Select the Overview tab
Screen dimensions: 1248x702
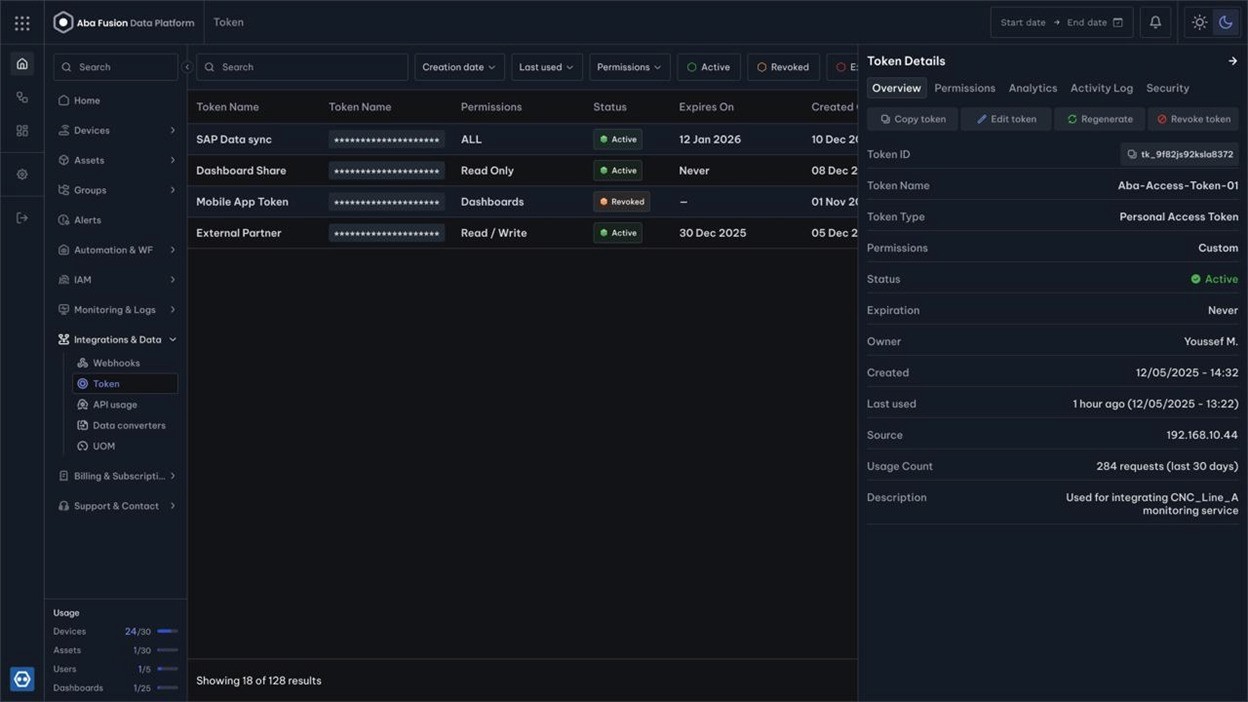(896, 88)
